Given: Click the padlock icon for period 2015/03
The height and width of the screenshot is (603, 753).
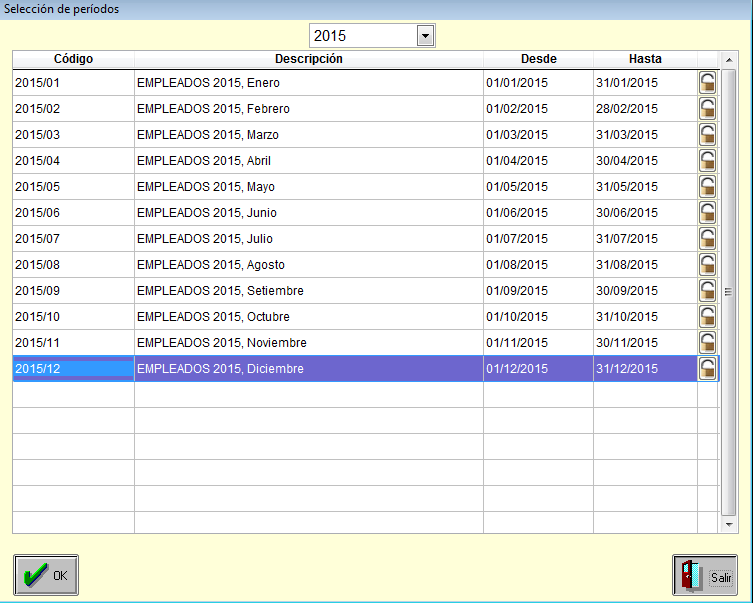Looking at the screenshot, I should 707,135.
